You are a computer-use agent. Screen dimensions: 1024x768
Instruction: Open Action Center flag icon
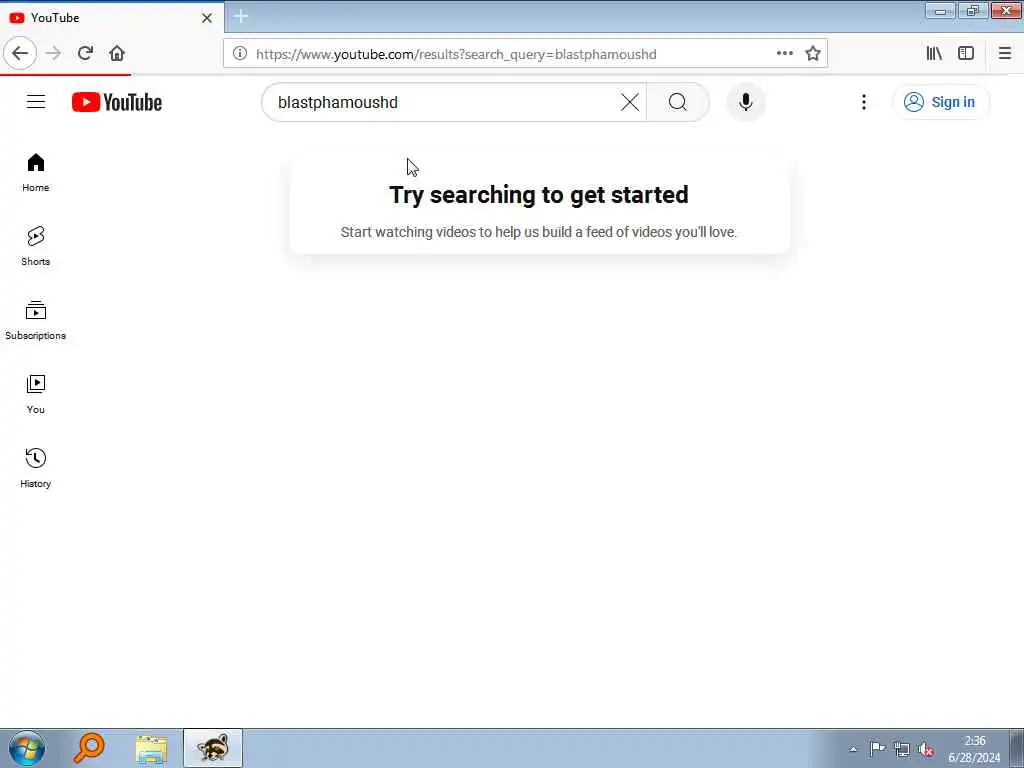pos(877,749)
